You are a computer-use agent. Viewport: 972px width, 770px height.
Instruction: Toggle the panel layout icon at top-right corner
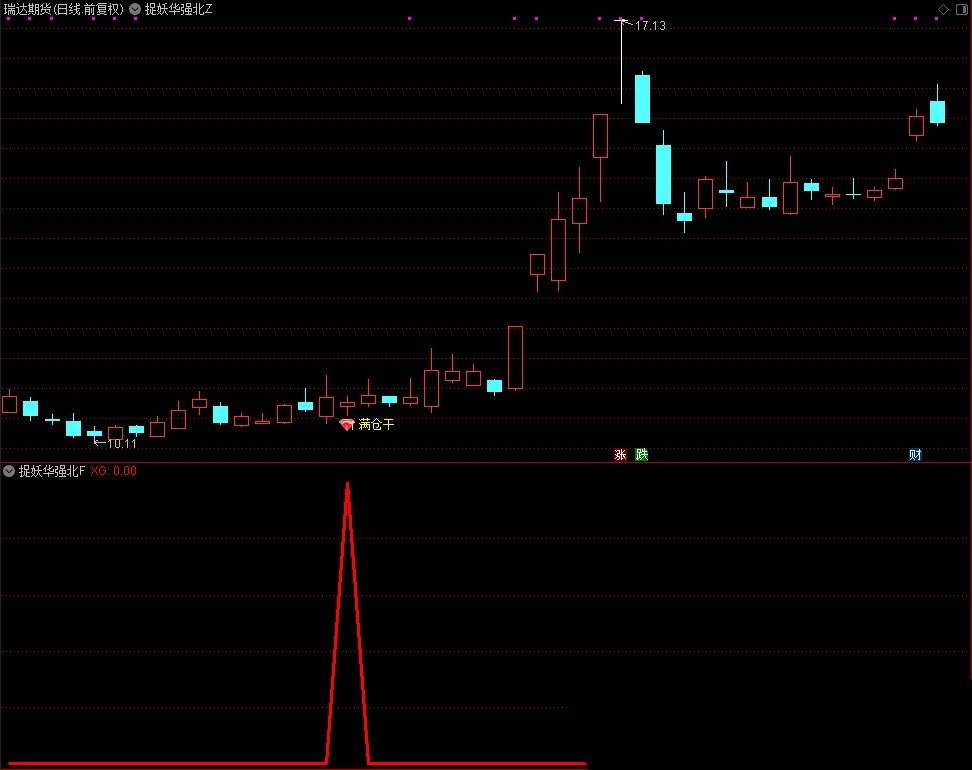tap(960, 8)
